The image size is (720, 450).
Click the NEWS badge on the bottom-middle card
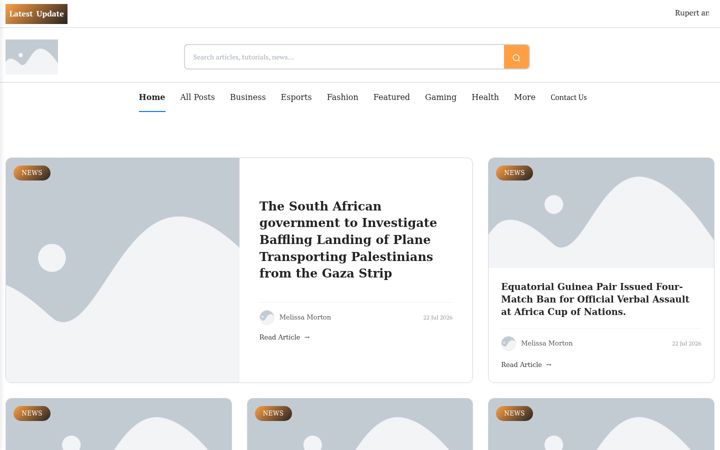pyautogui.click(x=273, y=413)
